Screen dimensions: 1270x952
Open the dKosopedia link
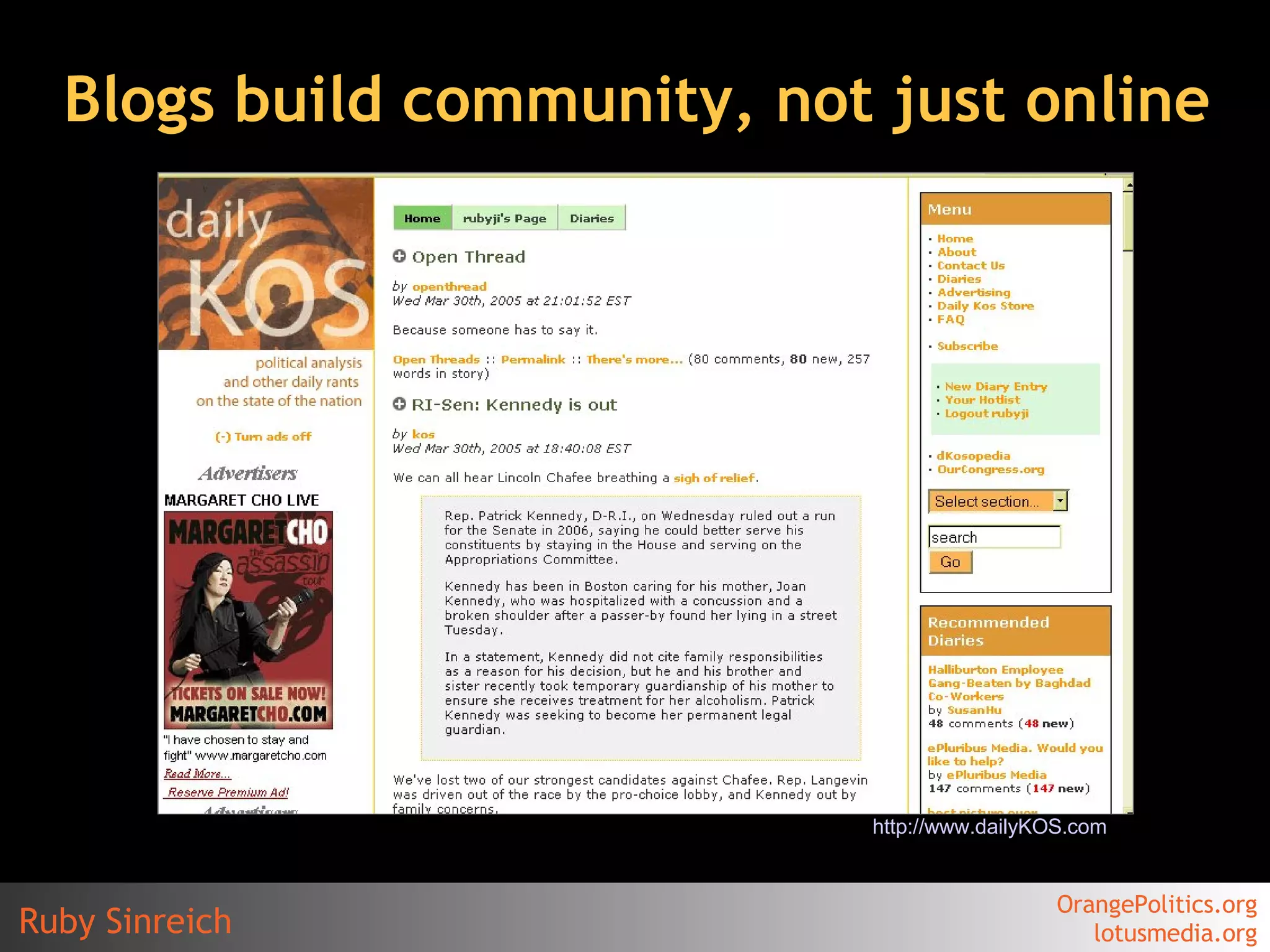(x=974, y=456)
